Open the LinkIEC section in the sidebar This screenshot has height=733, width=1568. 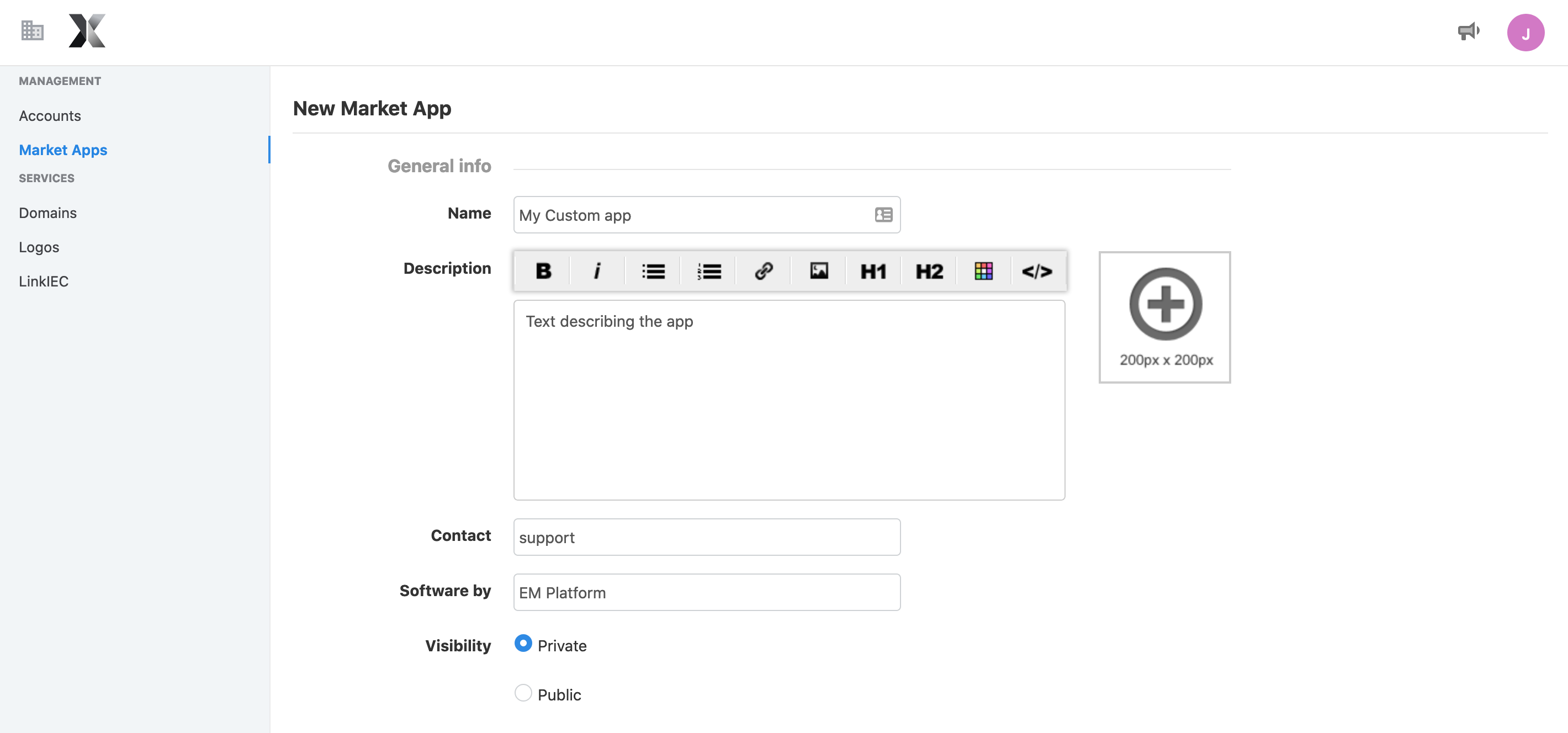click(43, 281)
